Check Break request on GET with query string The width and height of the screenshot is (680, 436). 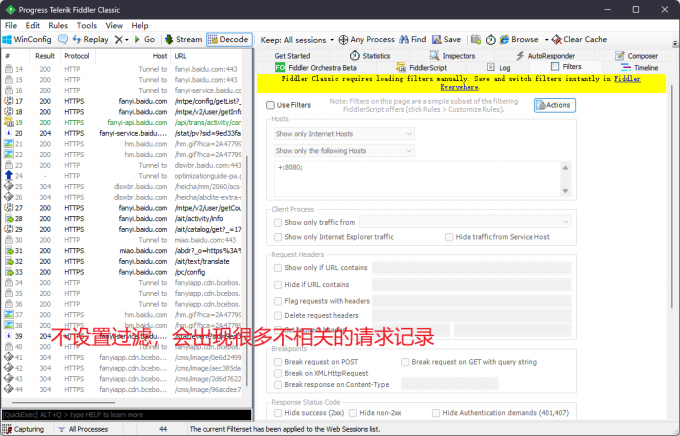pyautogui.click(x=405, y=362)
